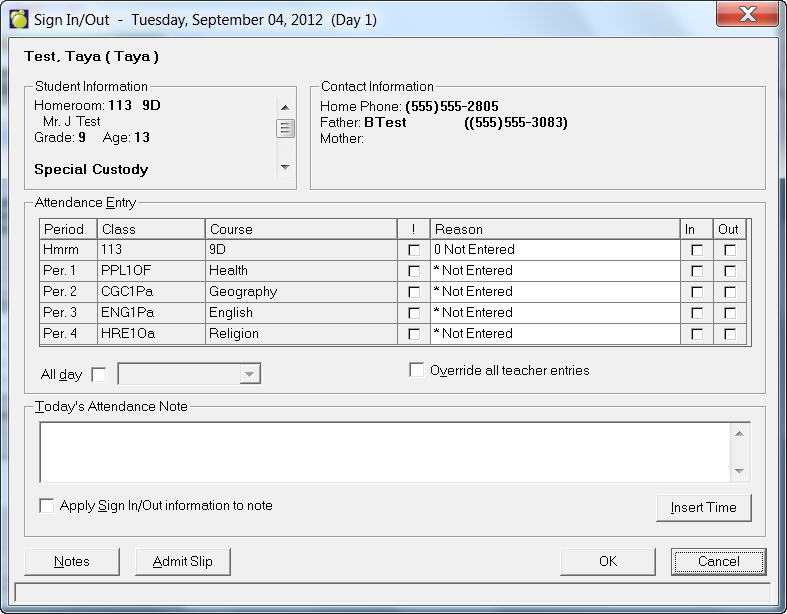Tick the exclamation flag for Geography row
Screen dimensions: 787x614
414,292
